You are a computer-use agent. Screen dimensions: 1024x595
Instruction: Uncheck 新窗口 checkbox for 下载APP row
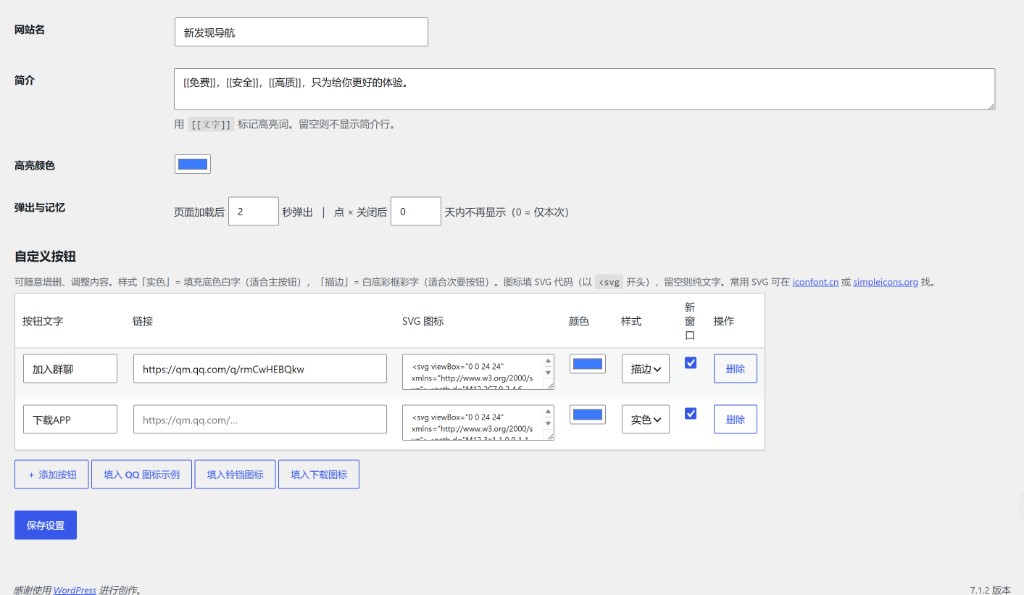coord(690,413)
